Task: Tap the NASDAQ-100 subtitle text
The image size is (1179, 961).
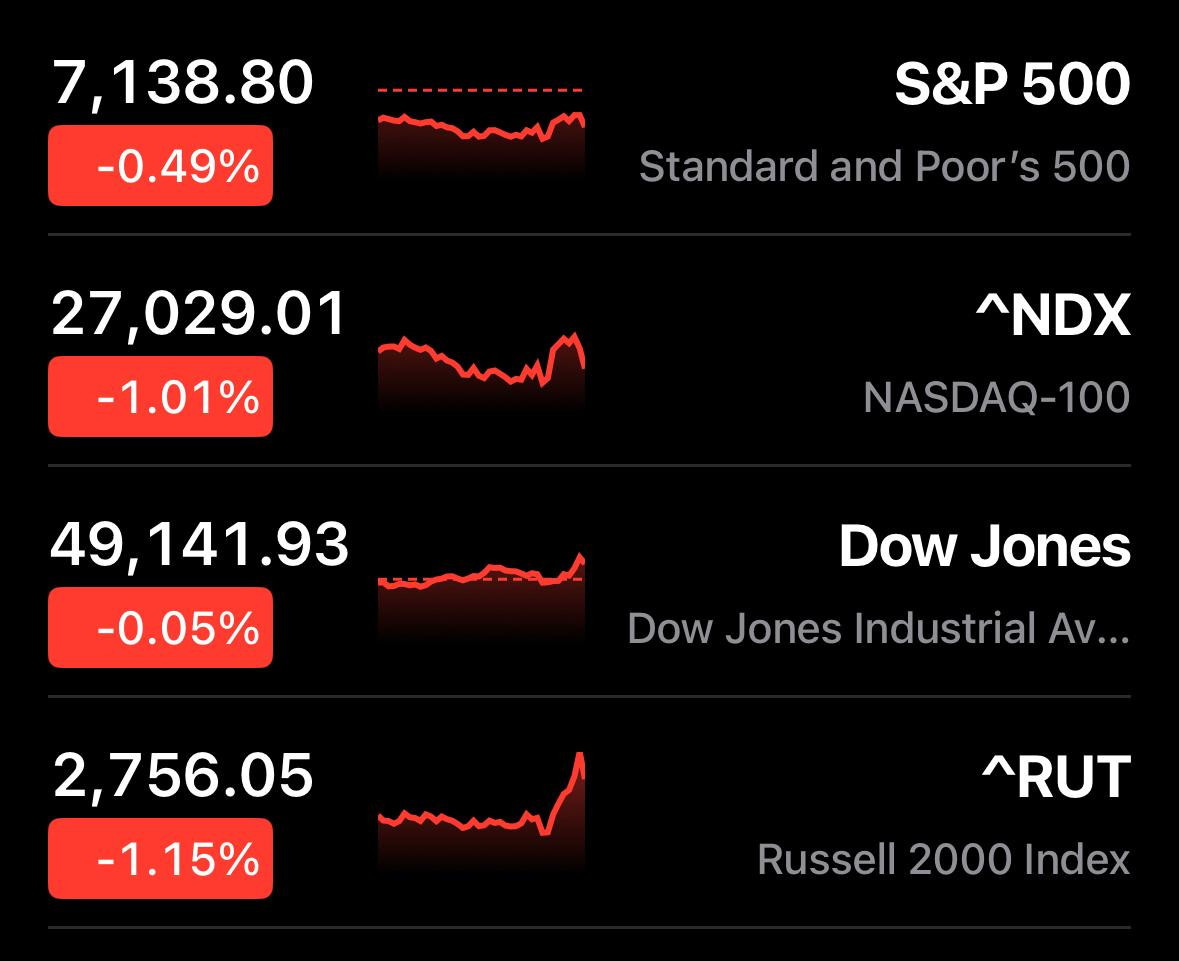Action: tap(996, 397)
